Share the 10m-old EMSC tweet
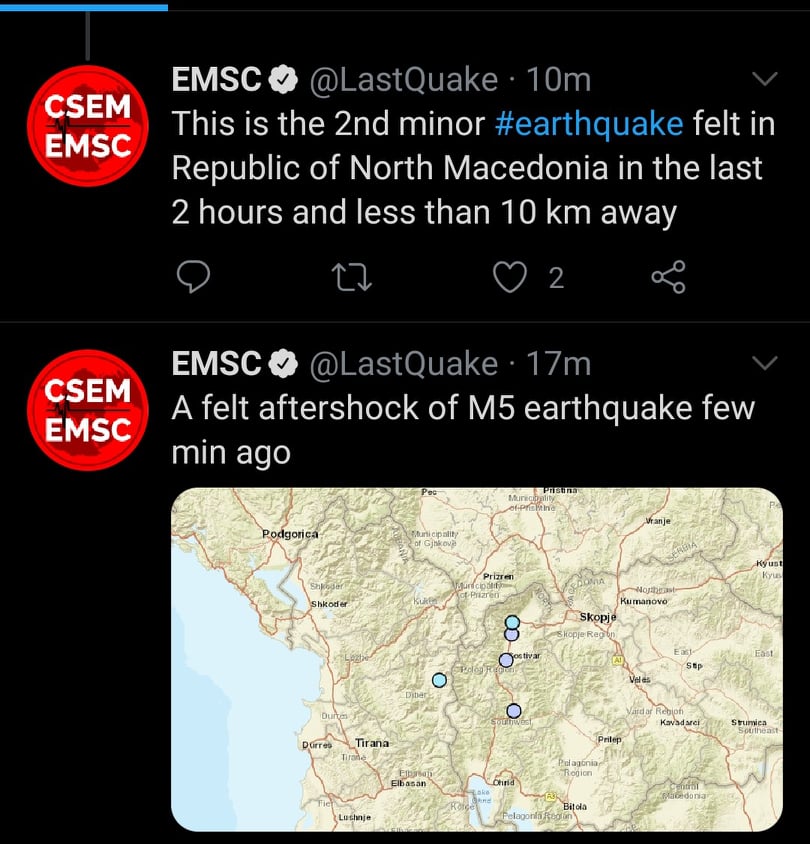The width and height of the screenshot is (810, 844). (668, 277)
